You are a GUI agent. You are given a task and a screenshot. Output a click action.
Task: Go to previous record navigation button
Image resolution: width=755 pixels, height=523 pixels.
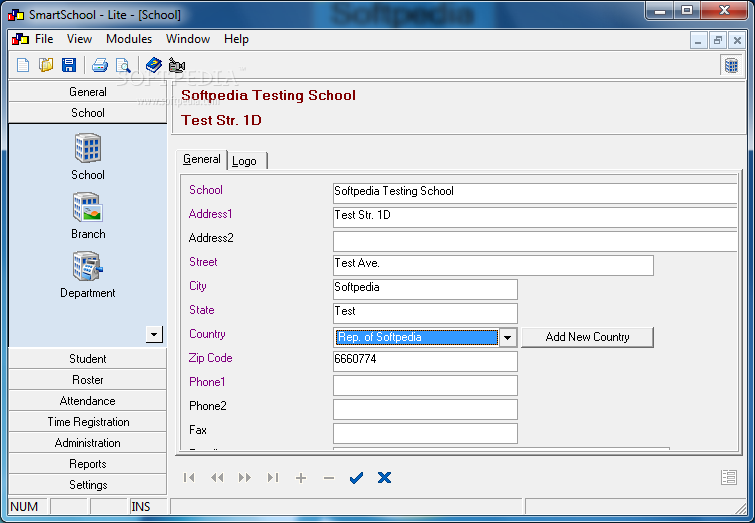(217, 477)
